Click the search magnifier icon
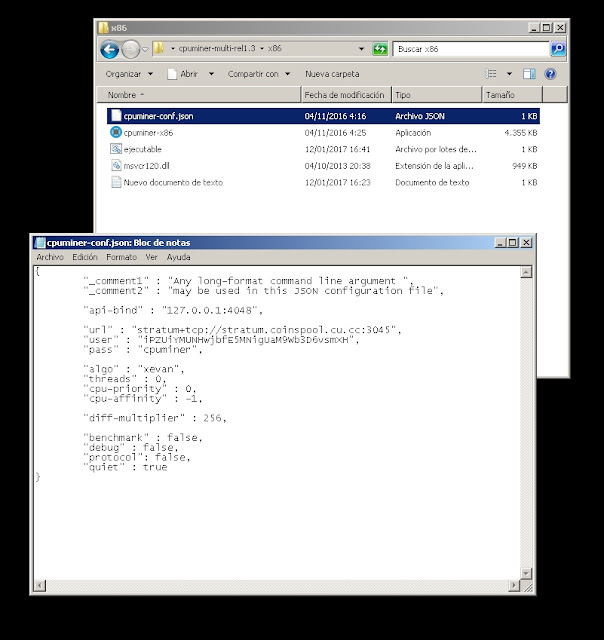604x640 pixels. coord(558,49)
